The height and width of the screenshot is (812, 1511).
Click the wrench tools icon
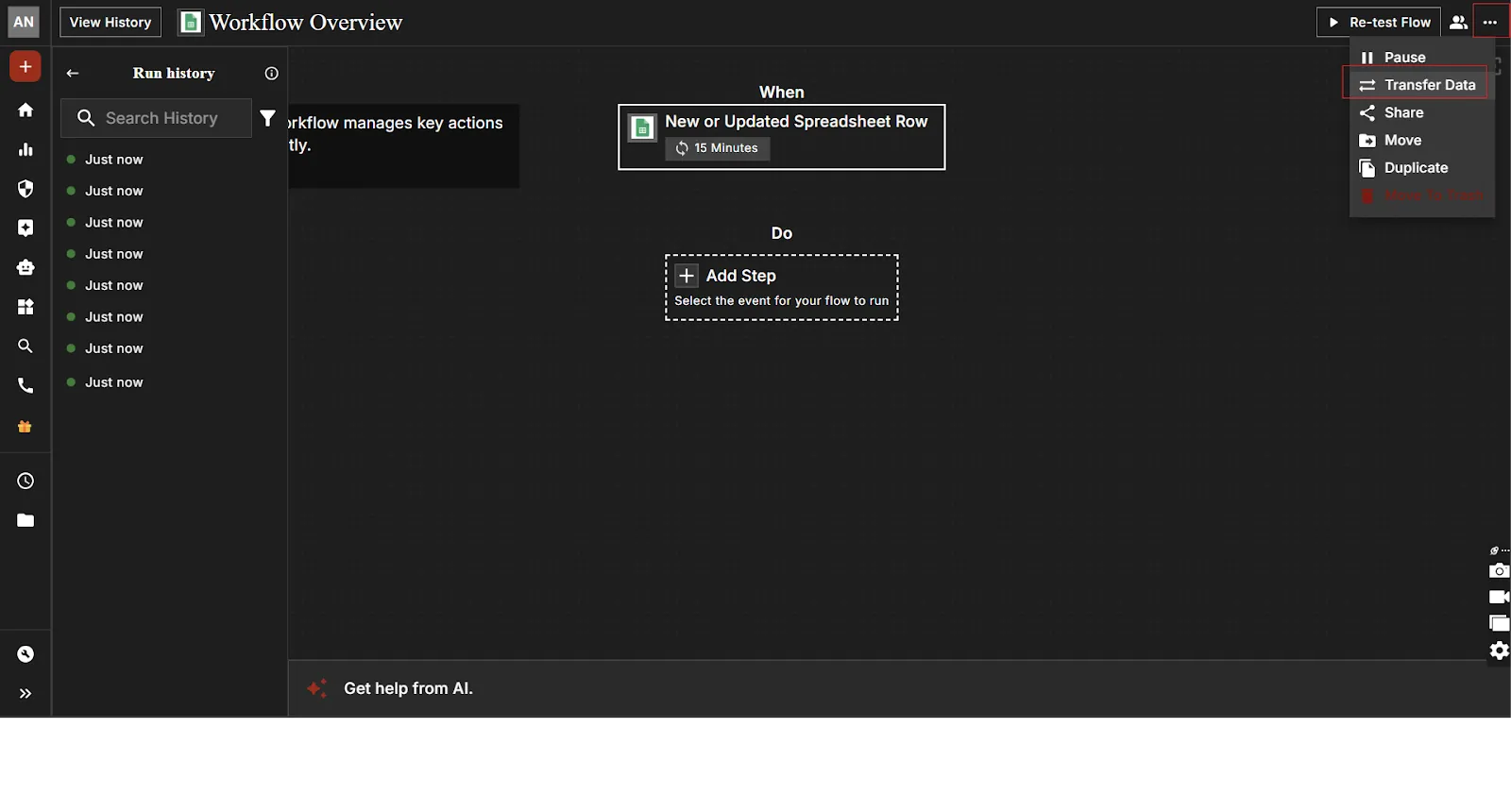(x=25, y=654)
